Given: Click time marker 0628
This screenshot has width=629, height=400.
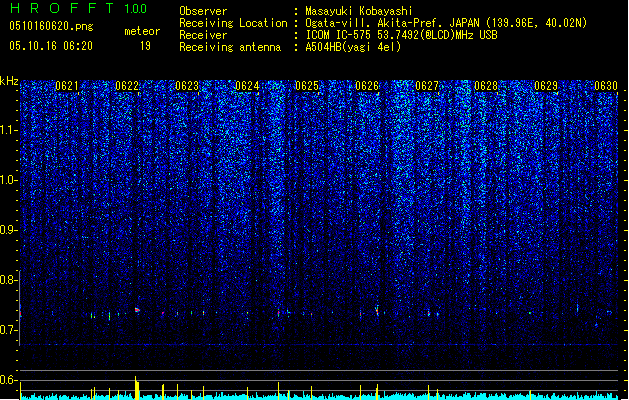Looking at the screenshot, I should (486, 86).
